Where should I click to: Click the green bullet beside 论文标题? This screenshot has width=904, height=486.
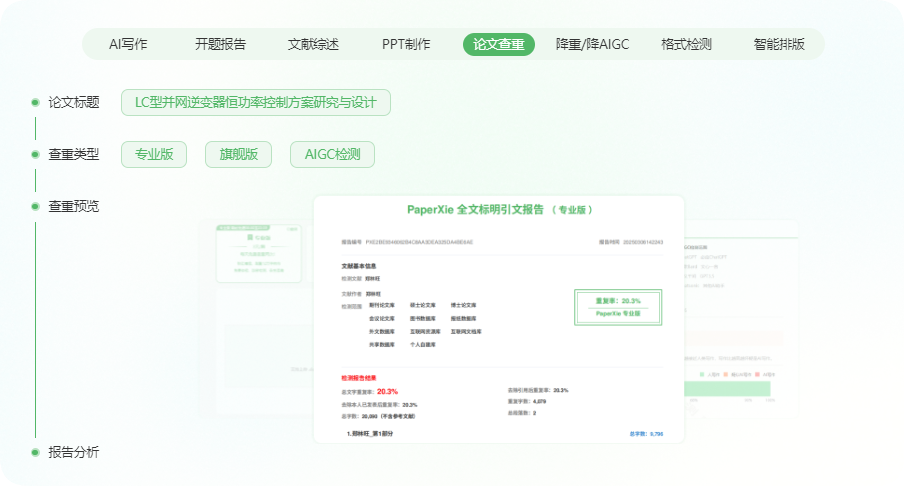click(35, 102)
